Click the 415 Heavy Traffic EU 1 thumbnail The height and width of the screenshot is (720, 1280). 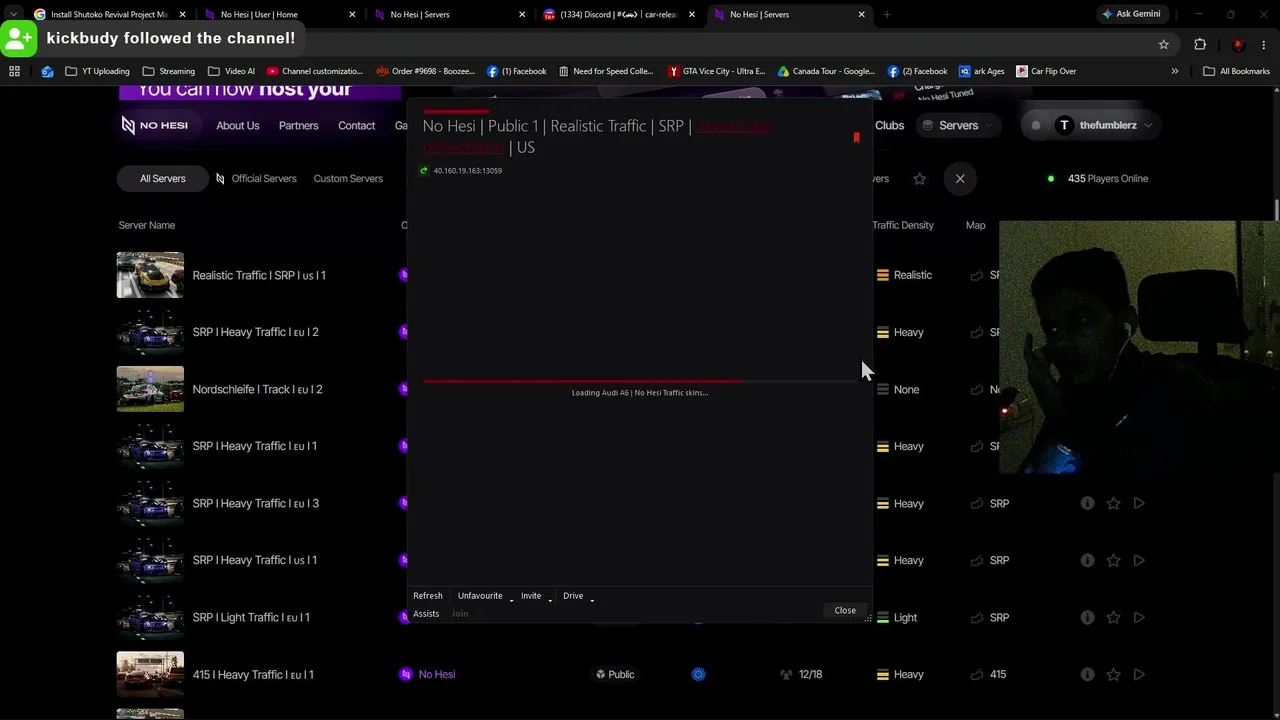[x=150, y=674]
